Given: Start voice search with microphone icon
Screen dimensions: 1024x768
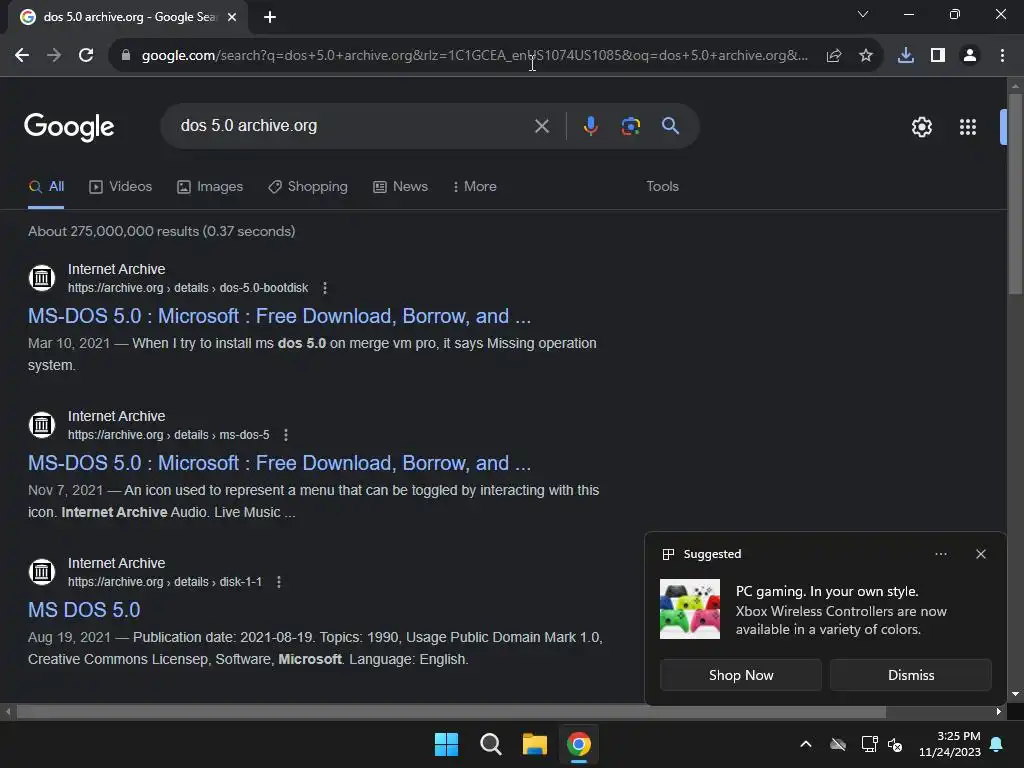Looking at the screenshot, I should pos(590,126).
